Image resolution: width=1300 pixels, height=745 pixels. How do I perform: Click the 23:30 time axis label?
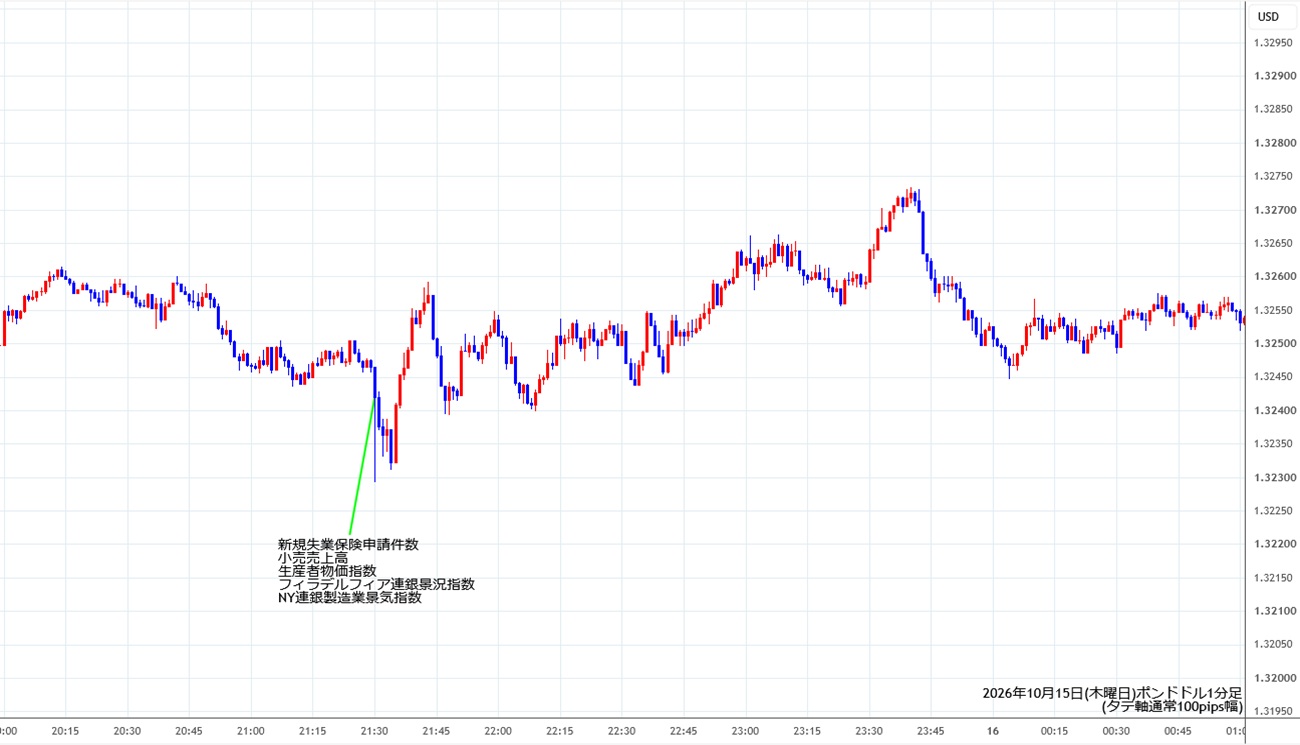click(x=870, y=731)
